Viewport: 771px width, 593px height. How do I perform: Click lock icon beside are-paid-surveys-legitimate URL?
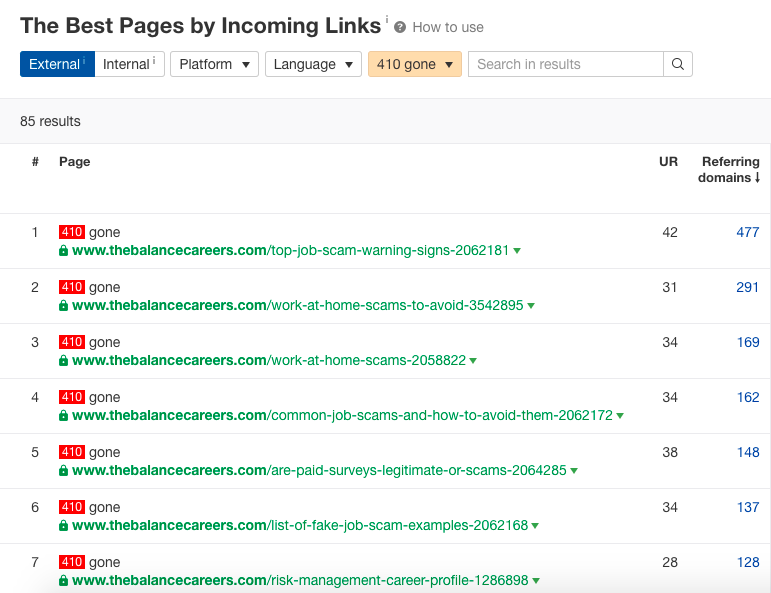coord(63,471)
